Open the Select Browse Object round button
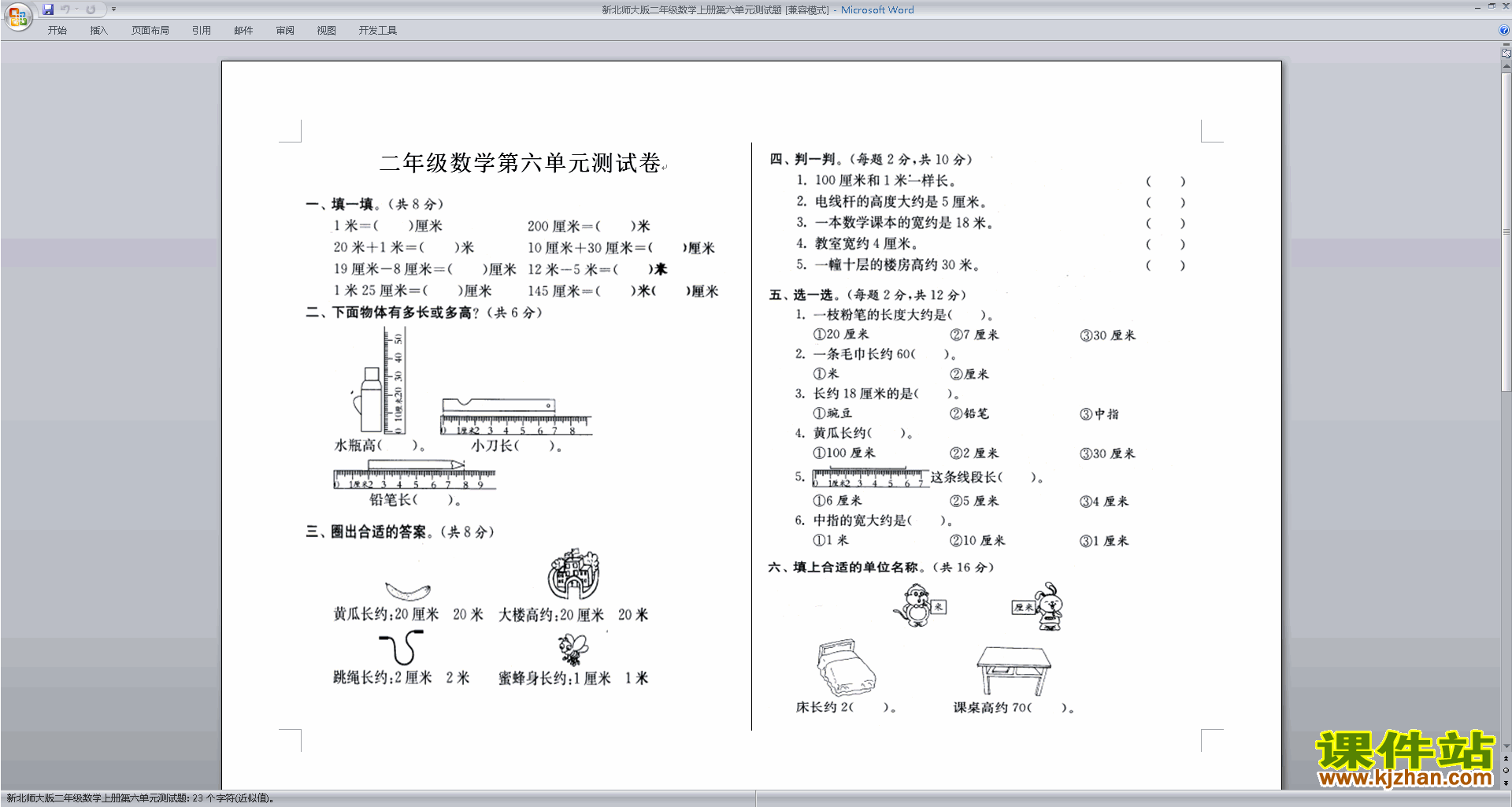This screenshot has height=807, width=1512. click(x=1506, y=771)
